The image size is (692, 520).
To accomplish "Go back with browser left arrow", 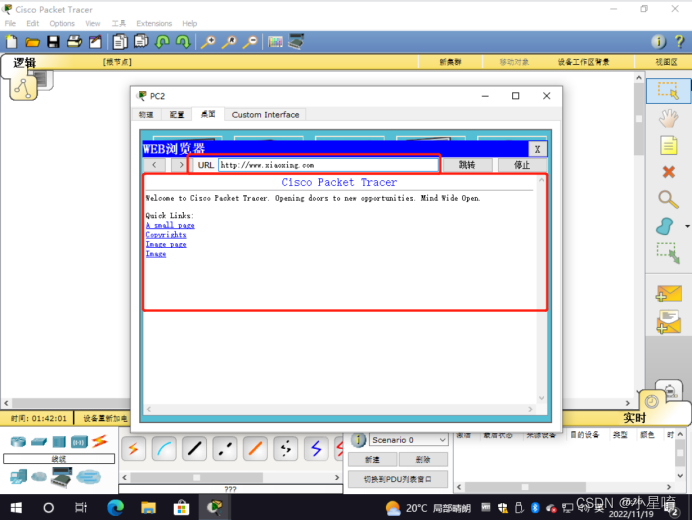I will (x=154, y=165).
